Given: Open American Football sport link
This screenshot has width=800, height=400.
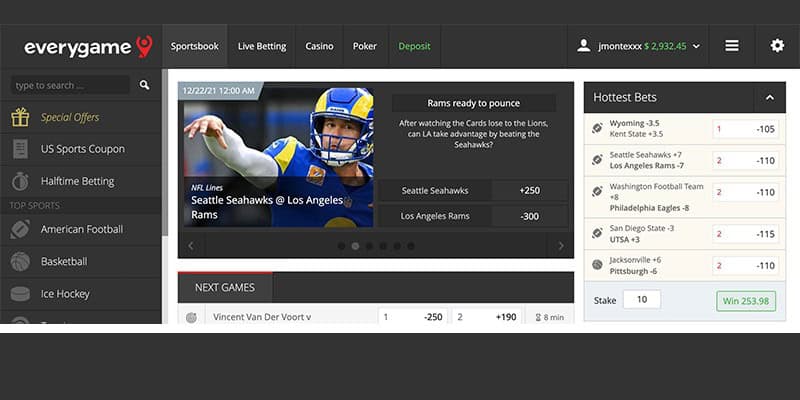Looking at the screenshot, I should click(82, 230).
